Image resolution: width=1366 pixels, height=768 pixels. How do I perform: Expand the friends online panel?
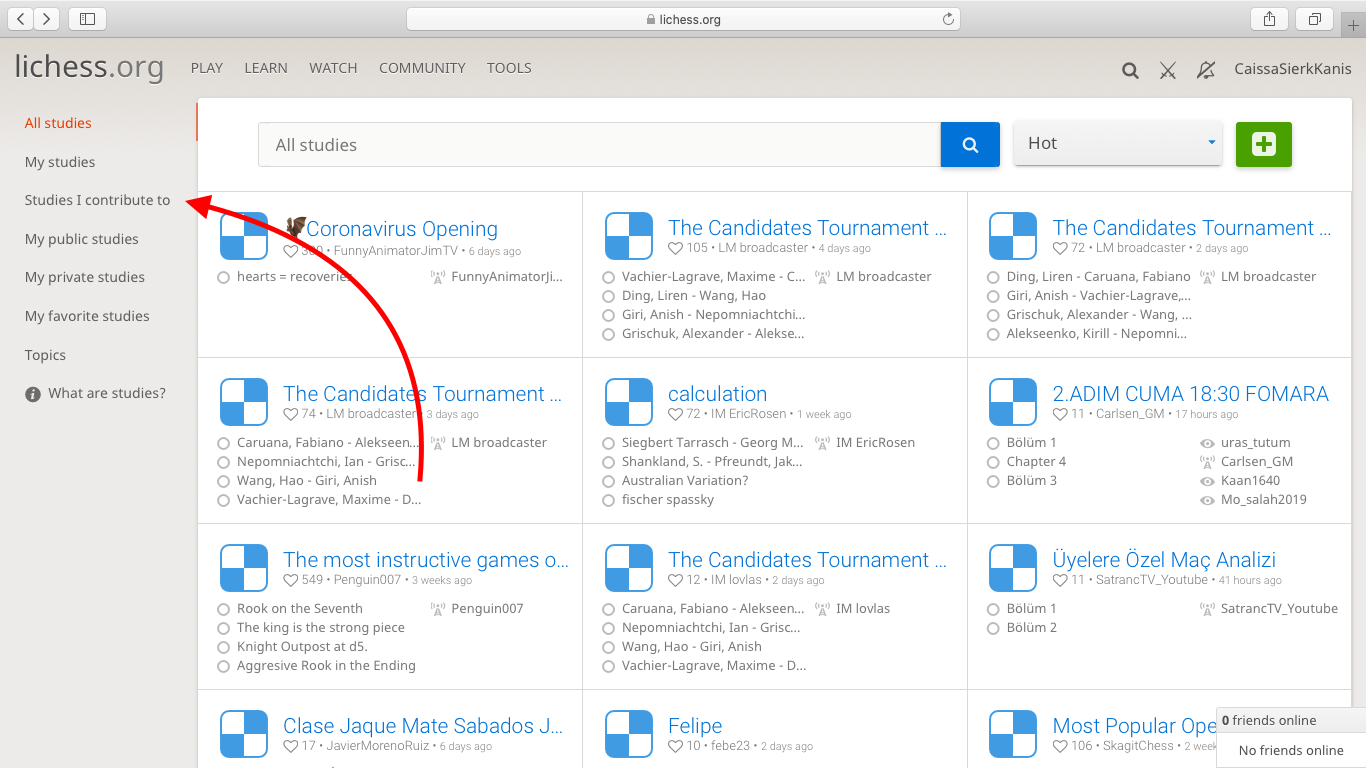point(1291,720)
